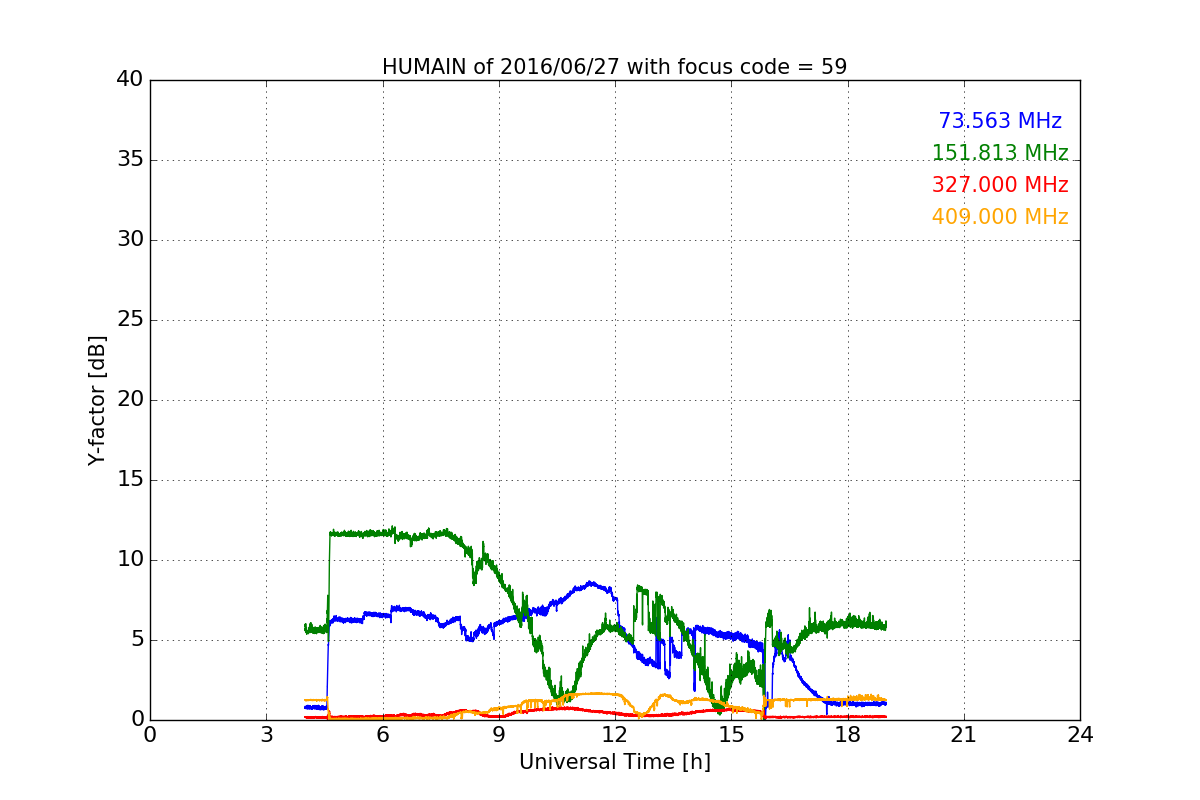This screenshot has width=1200, height=800.
Task: Click the Universal Time [h] axis label
Action: [x=614, y=762]
